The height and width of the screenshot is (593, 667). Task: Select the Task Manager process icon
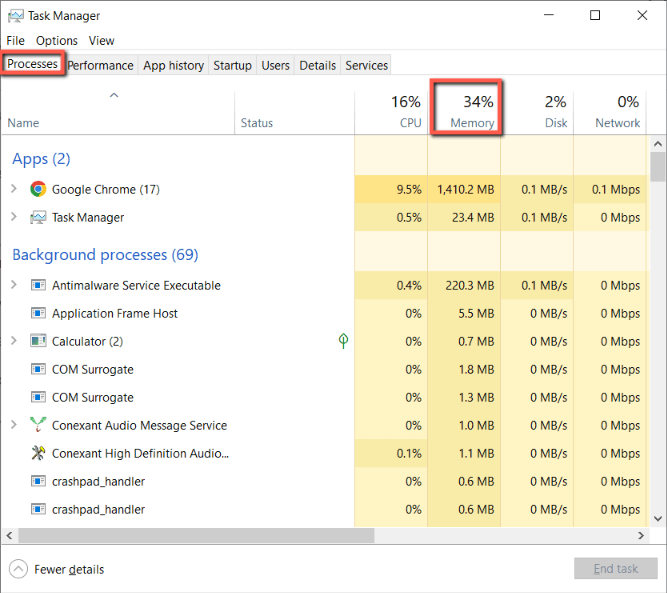[38, 217]
